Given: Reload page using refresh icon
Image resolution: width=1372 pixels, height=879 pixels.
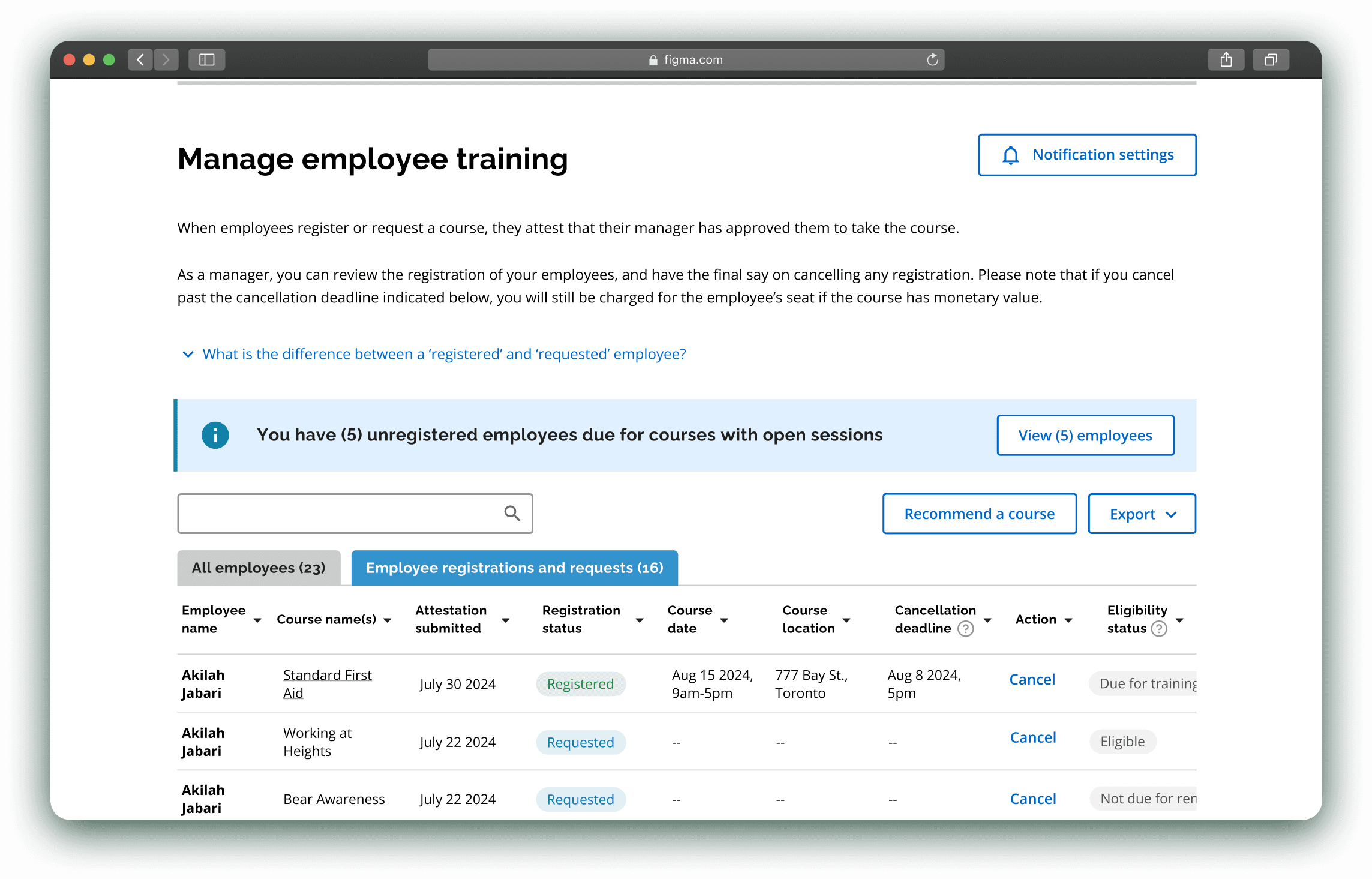Looking at the screenshot, I should coord(932,59).
